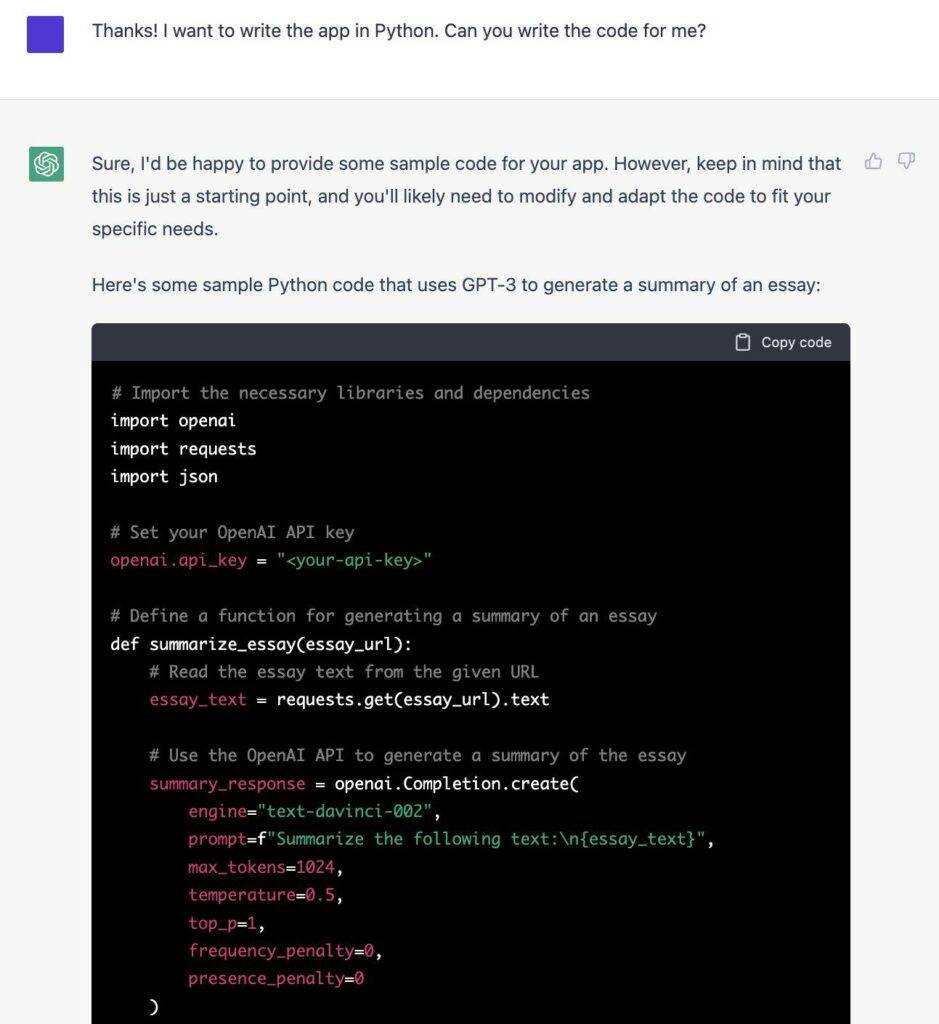The image size is (939, 1024).
Task: Click the 'Sure, I'd be happy' response paragraph
Action: click(466, 196)
